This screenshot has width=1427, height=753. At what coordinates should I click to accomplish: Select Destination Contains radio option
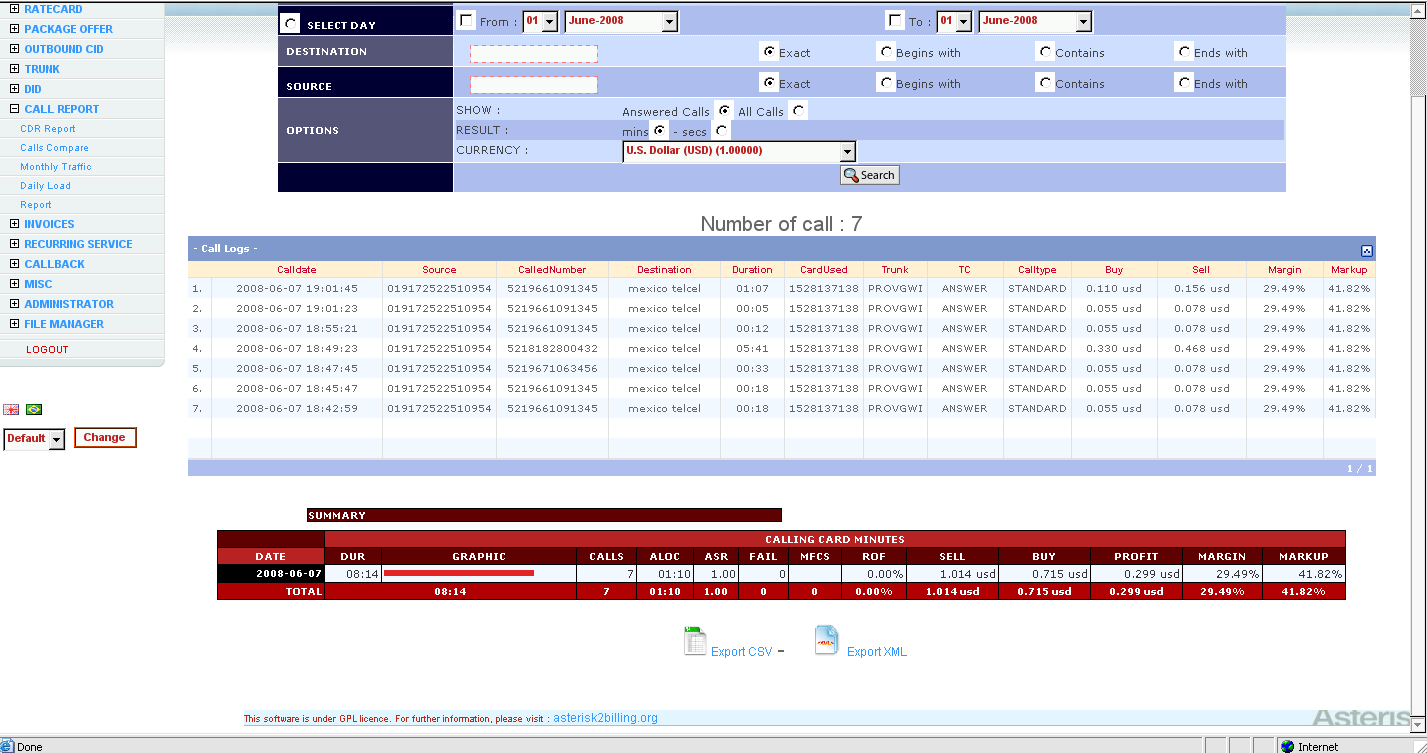(1046, 51)
